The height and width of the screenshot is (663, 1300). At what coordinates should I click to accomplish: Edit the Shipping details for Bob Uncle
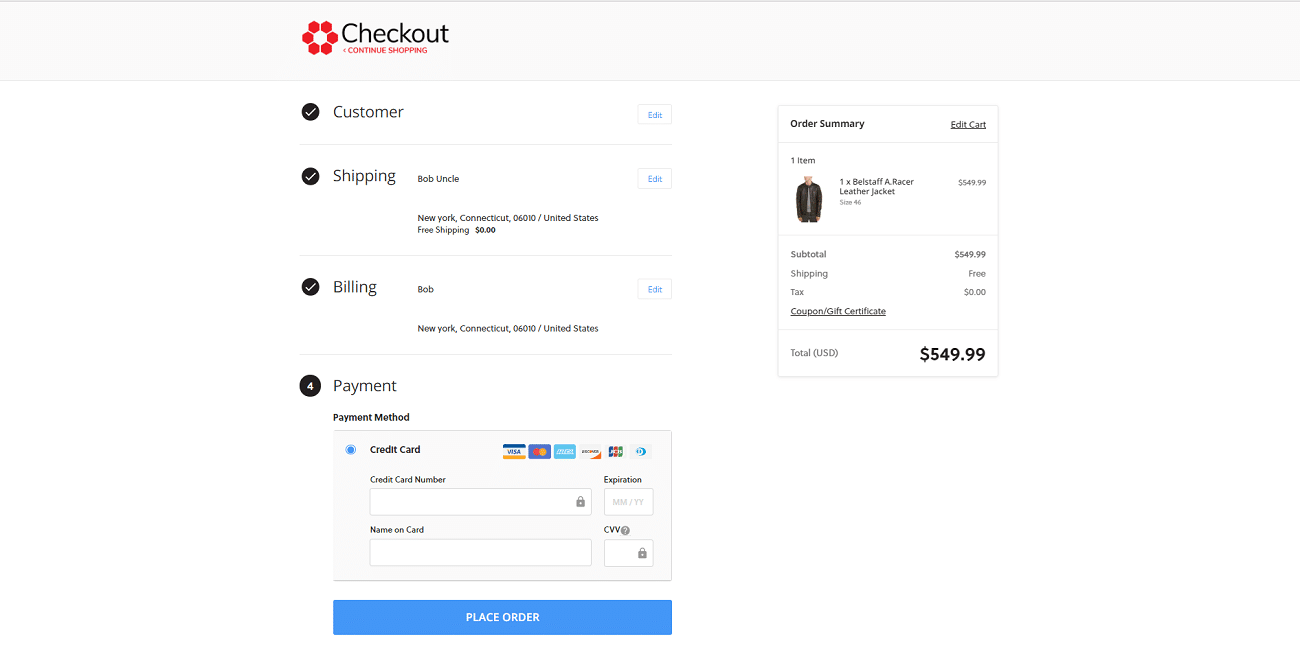point(654,178)
